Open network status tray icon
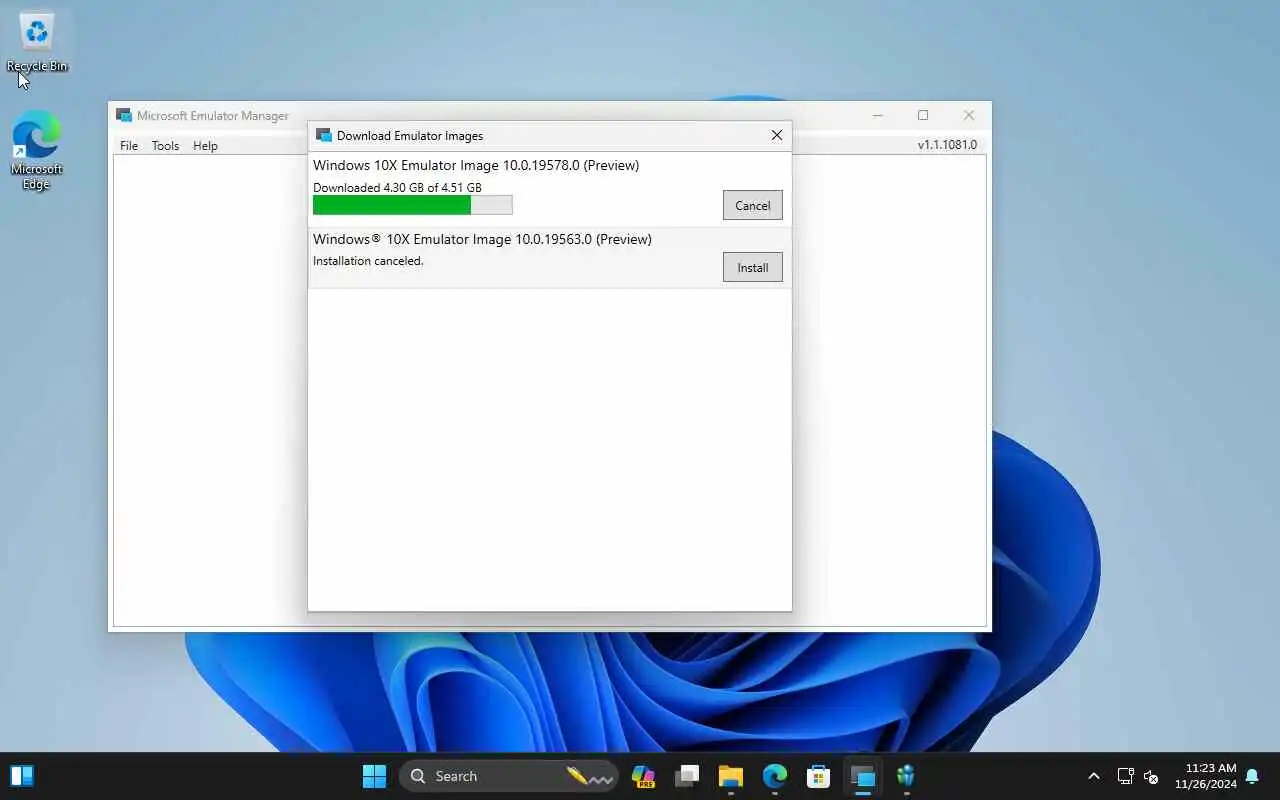Screen dimensions: 1280x800 (1125, 776)
